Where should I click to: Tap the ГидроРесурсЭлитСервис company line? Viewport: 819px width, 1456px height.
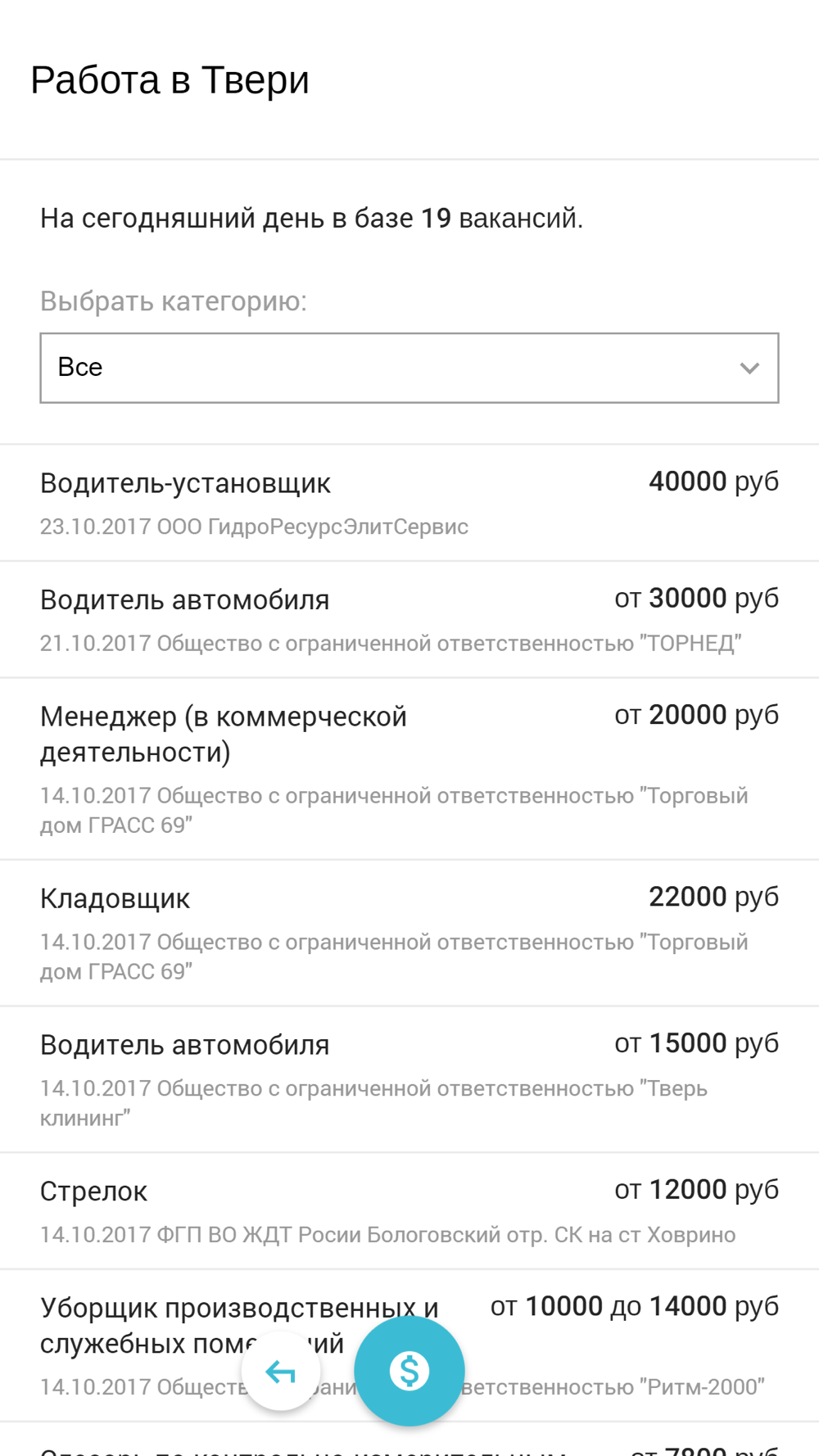[x=254, y=527]
